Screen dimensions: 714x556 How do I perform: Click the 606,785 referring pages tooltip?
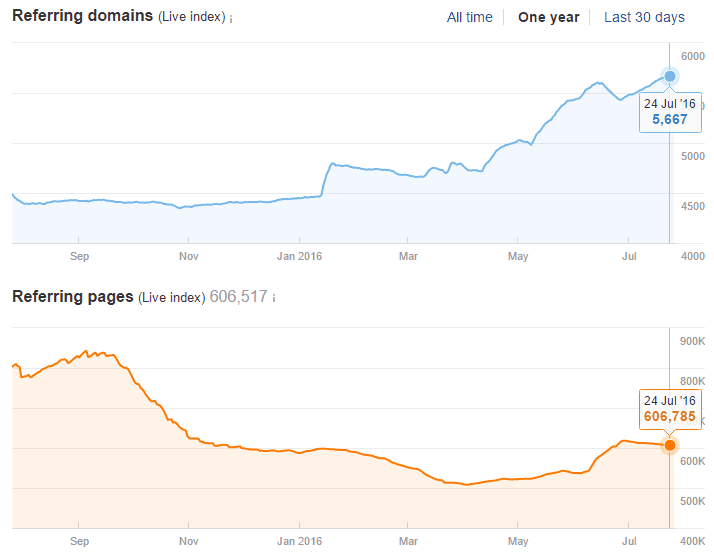coord(669,409)
